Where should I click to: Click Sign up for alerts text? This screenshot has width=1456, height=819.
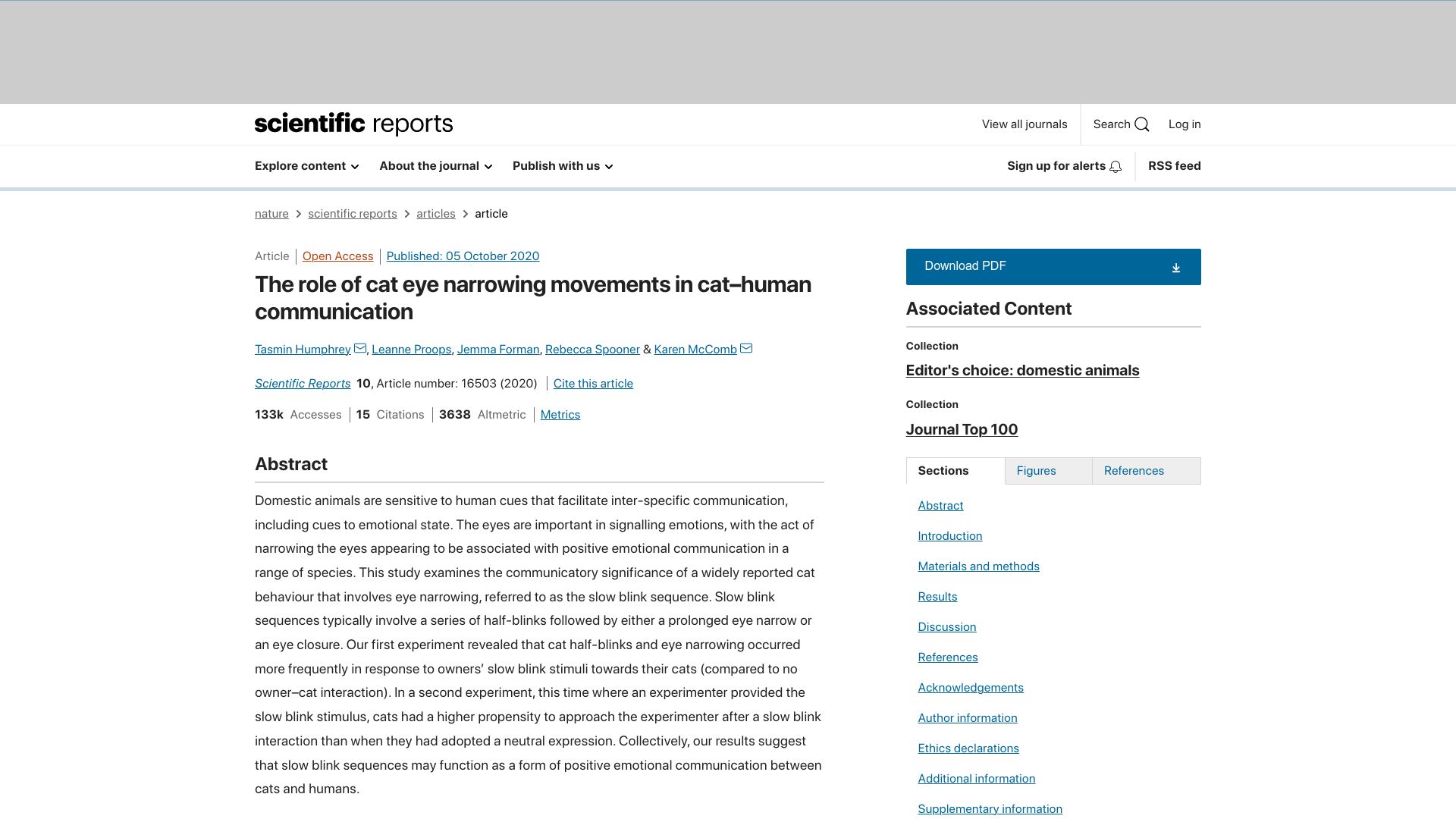pyautogui.click(x=1056, y=166)
